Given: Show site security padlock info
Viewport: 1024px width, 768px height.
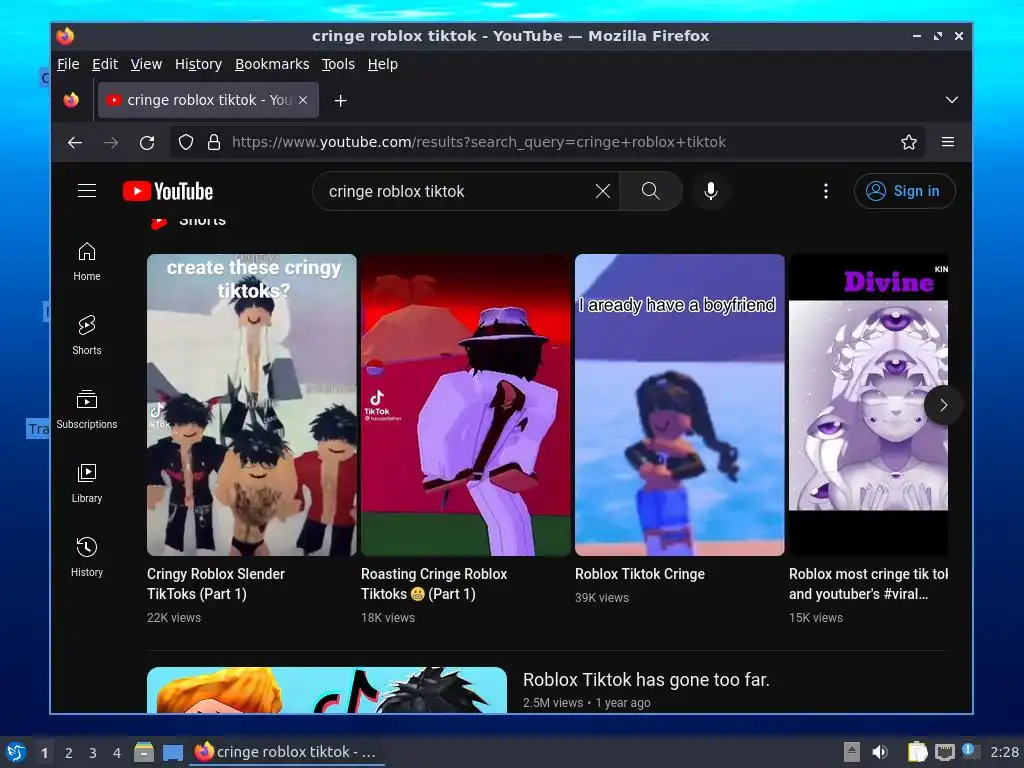Looking at the screenshot, I should click(214, 142).
